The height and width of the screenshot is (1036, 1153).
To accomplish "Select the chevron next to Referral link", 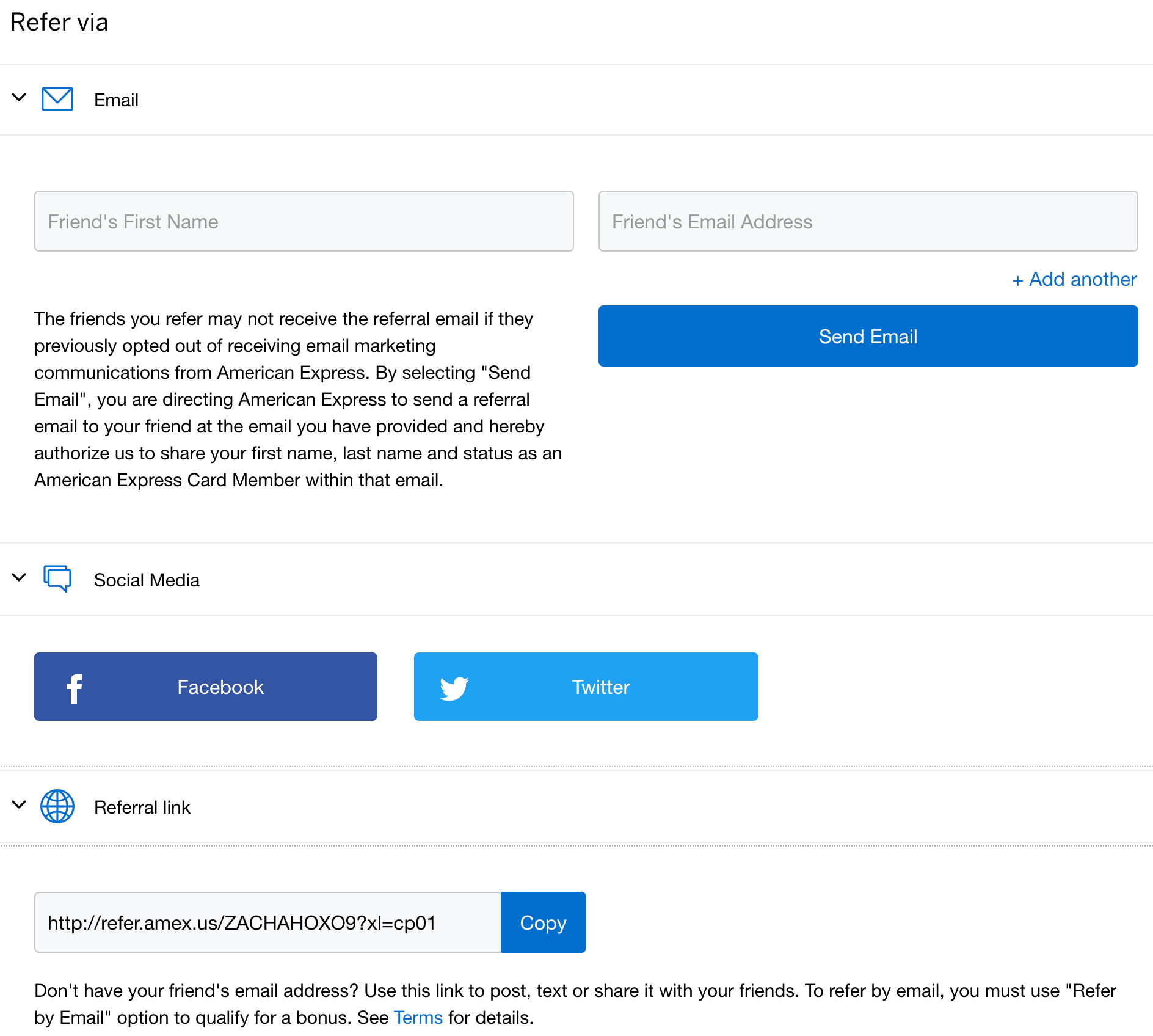I will [x=18, y=805].
